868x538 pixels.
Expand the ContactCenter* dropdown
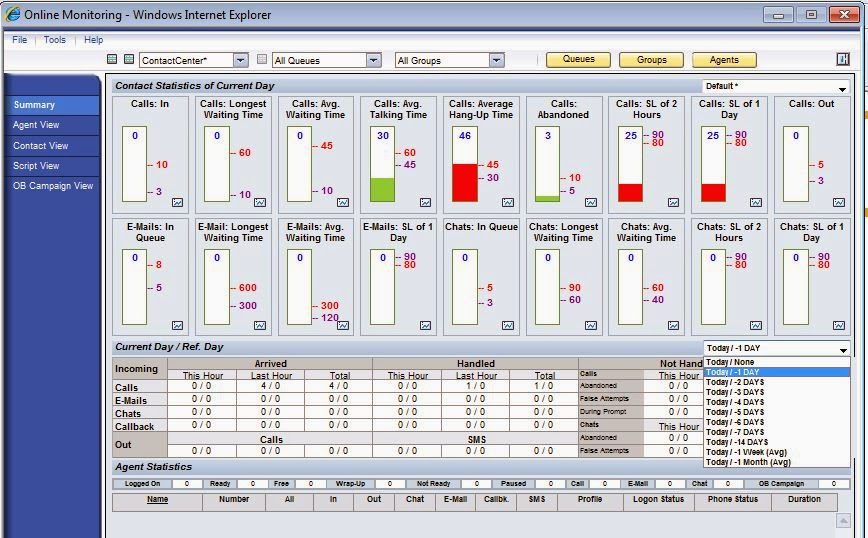point(240,60)
